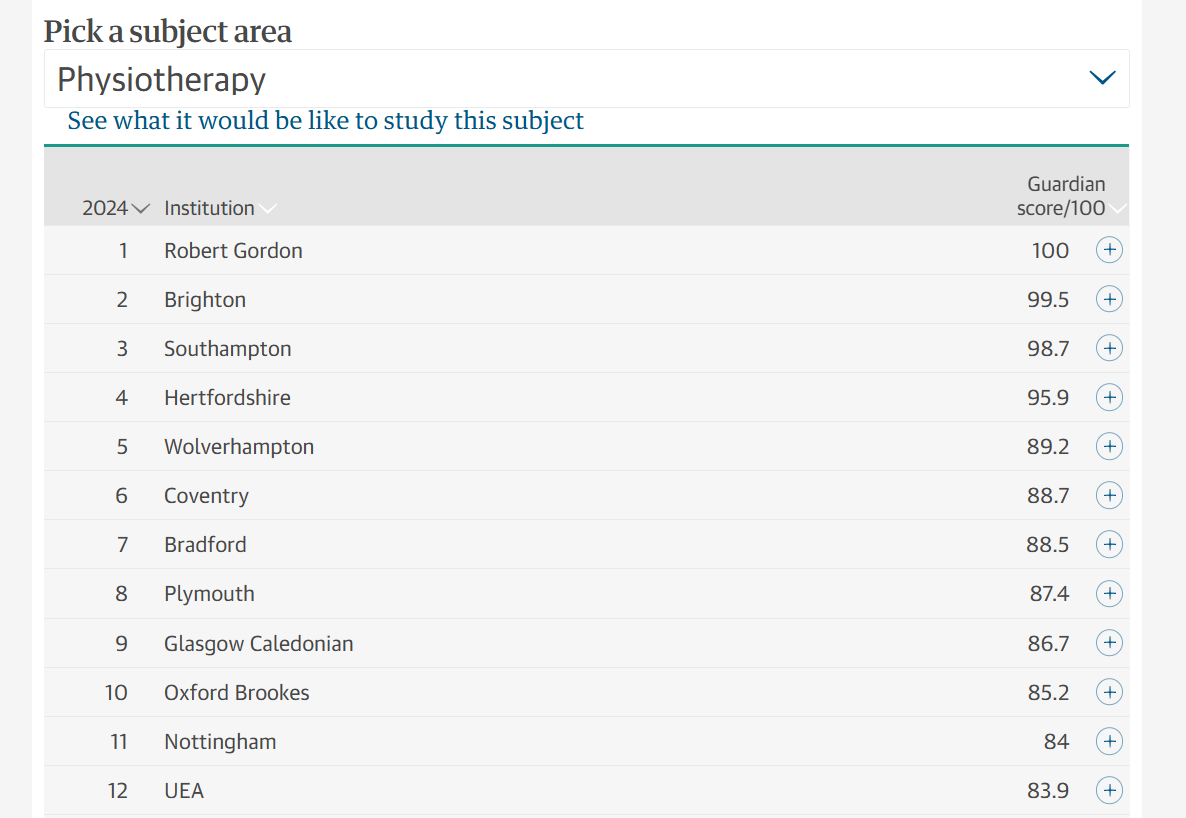Sort by Institution column header

coord(219,208)
